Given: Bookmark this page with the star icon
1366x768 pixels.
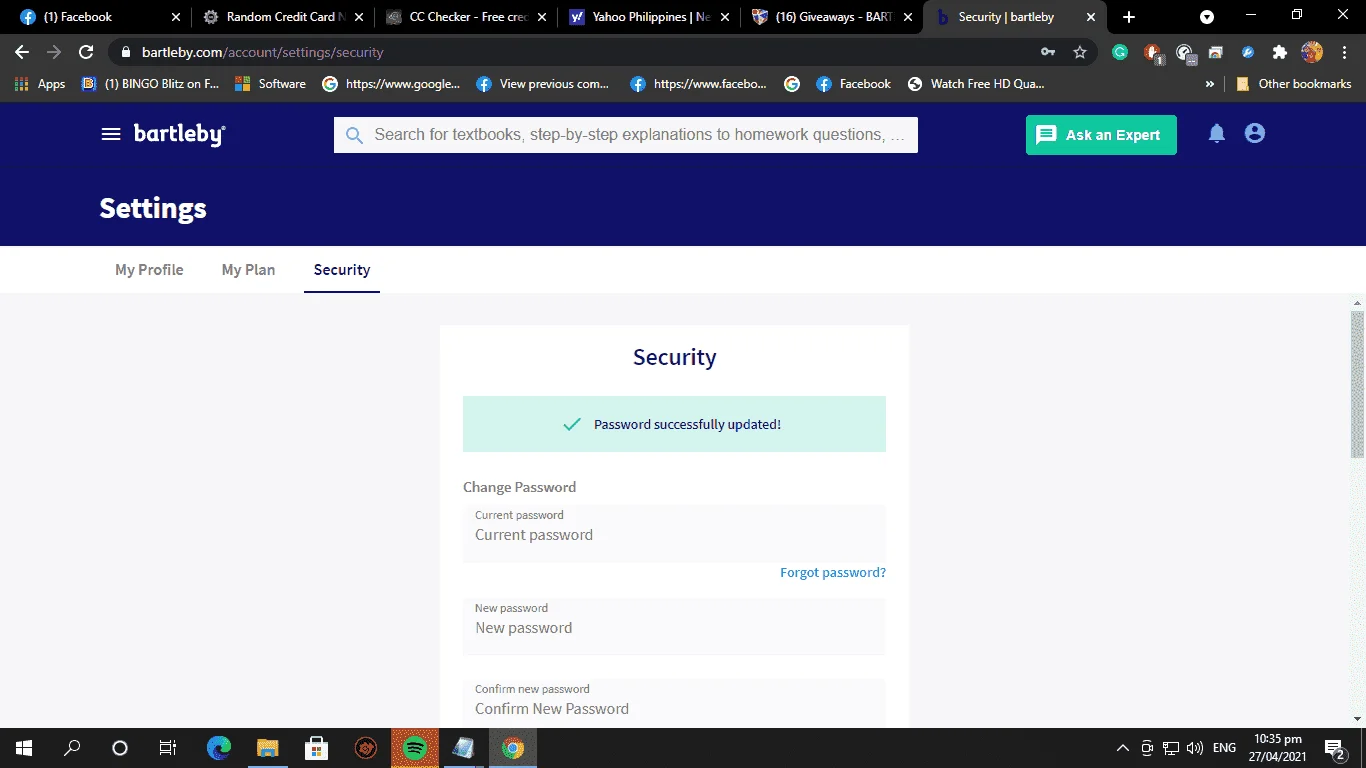Looking at the screenshot, I should (x=1080, y=52).
